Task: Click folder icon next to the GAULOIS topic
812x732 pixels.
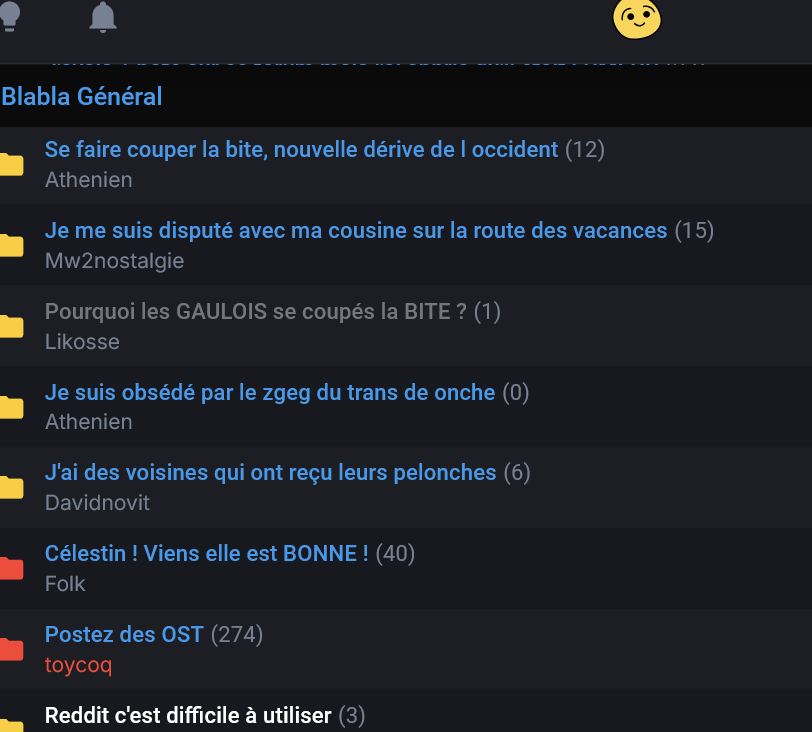Action: 11,327
